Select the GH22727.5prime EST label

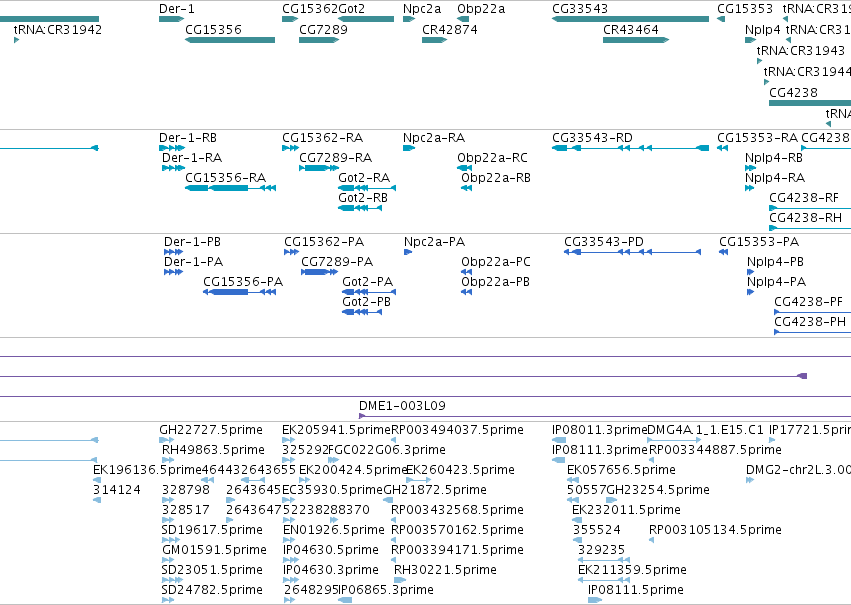click(x=211, y=430)
